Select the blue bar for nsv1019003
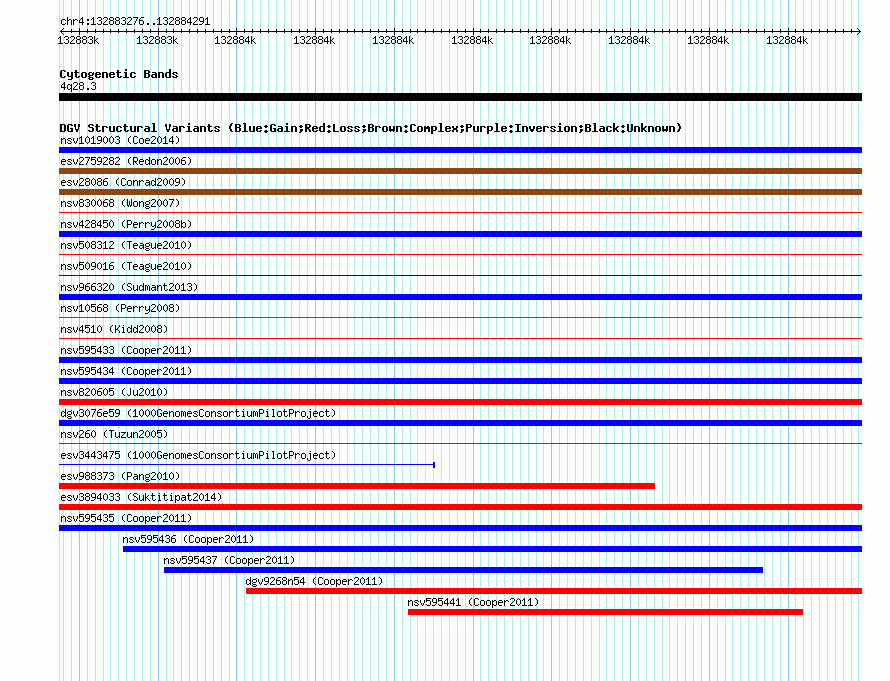Screen dimensions: 890x681 coord(460,150)
